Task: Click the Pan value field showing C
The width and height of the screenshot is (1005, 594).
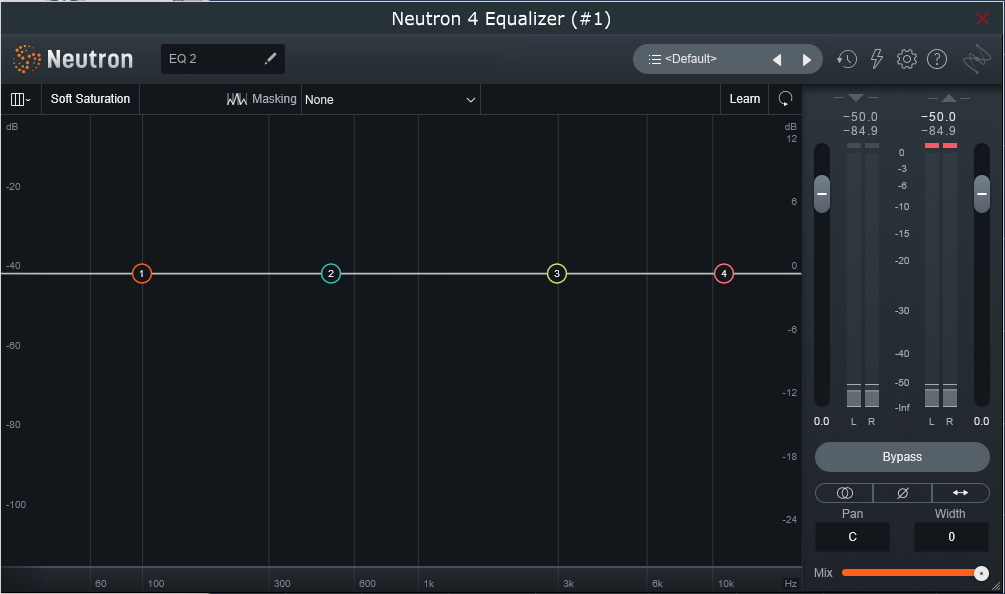Action: 852,537
